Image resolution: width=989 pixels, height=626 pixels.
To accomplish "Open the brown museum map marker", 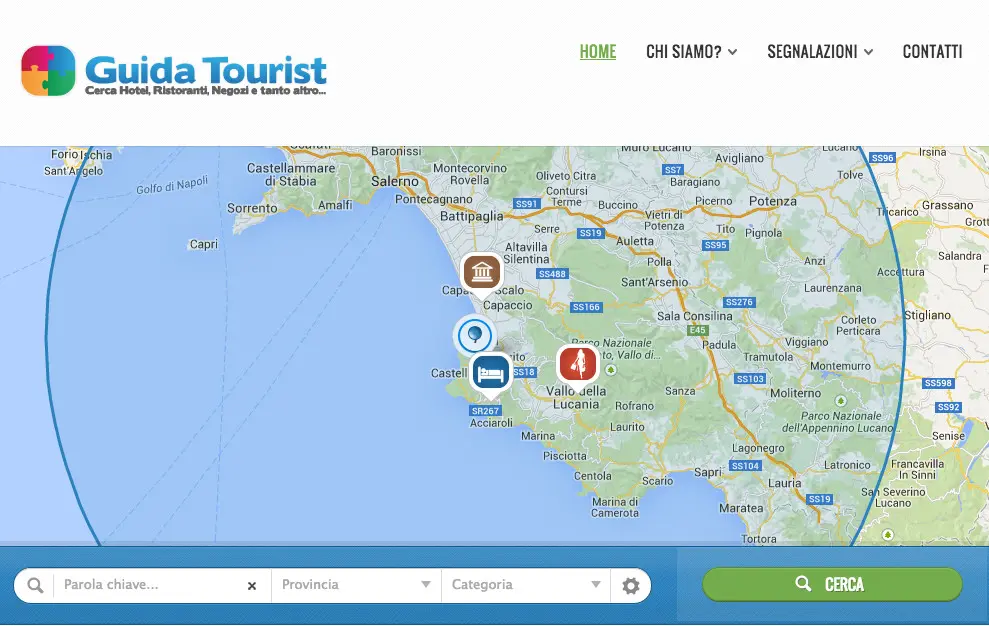I will [x=482, y=274].
